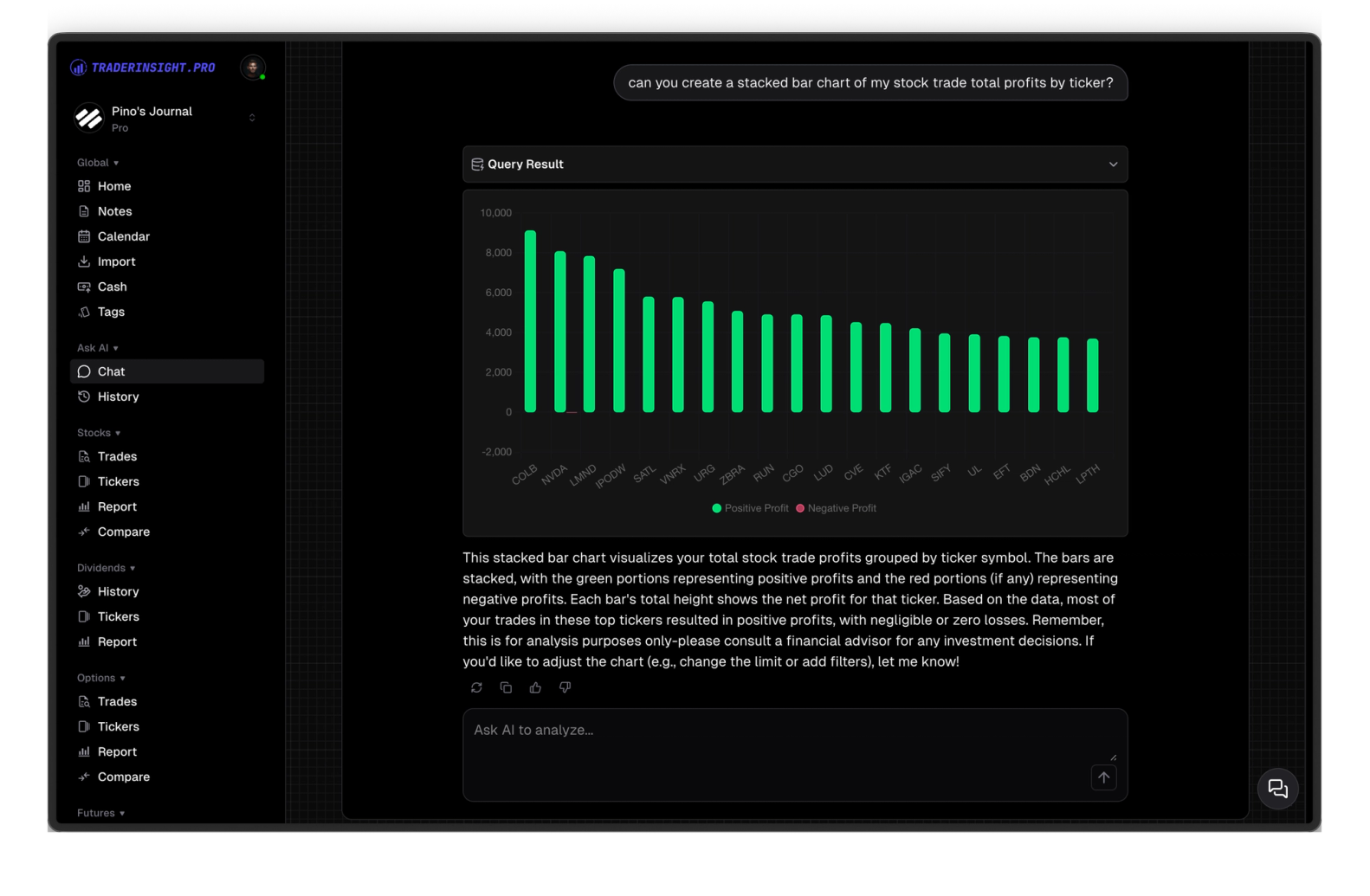Toggle Negative Profit series in legend
Image resolution: width=1370 pixels, height=896 pixels.
coord(836,508)
